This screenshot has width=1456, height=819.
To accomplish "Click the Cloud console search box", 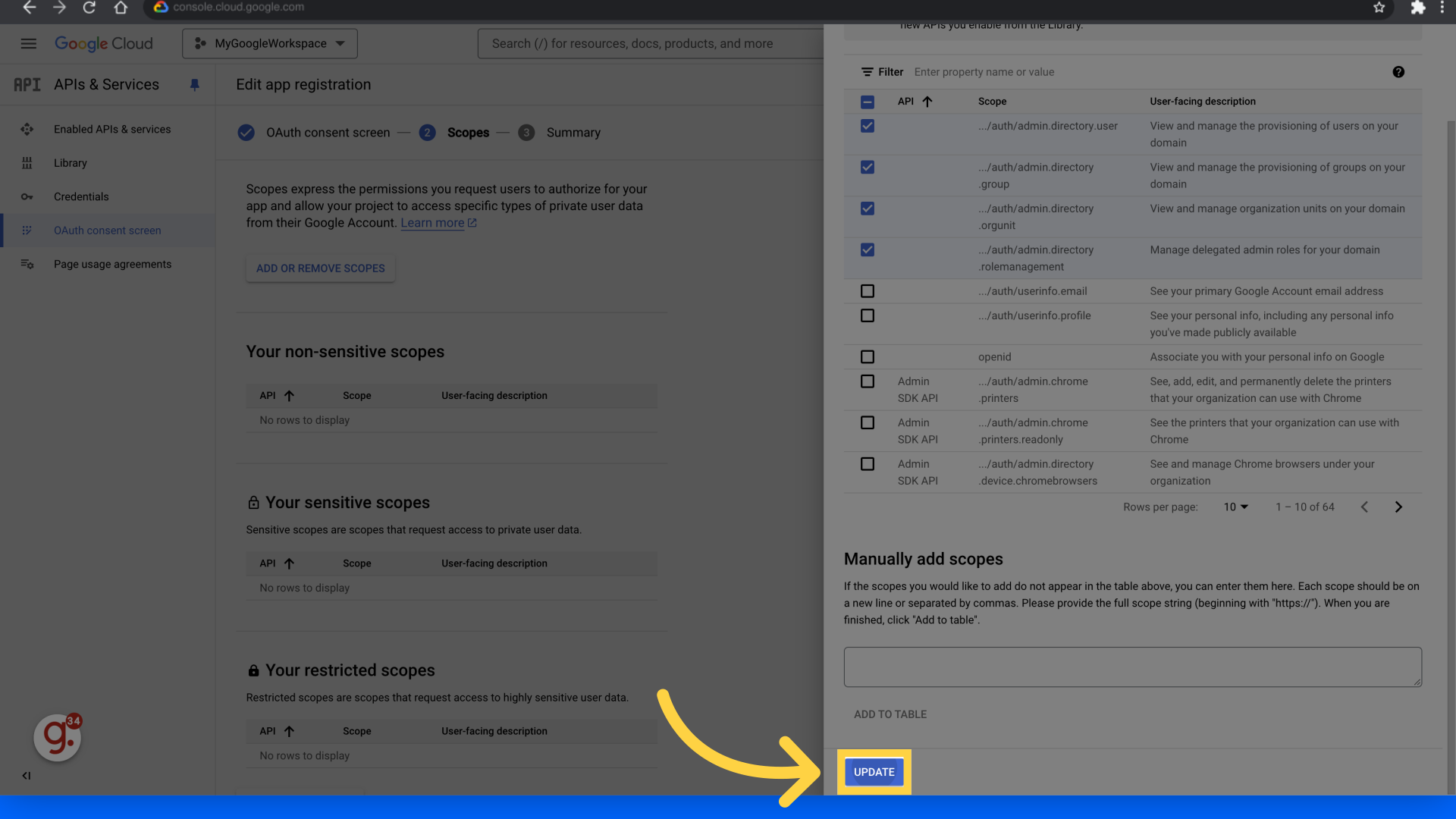I will (x=651, y=43).
